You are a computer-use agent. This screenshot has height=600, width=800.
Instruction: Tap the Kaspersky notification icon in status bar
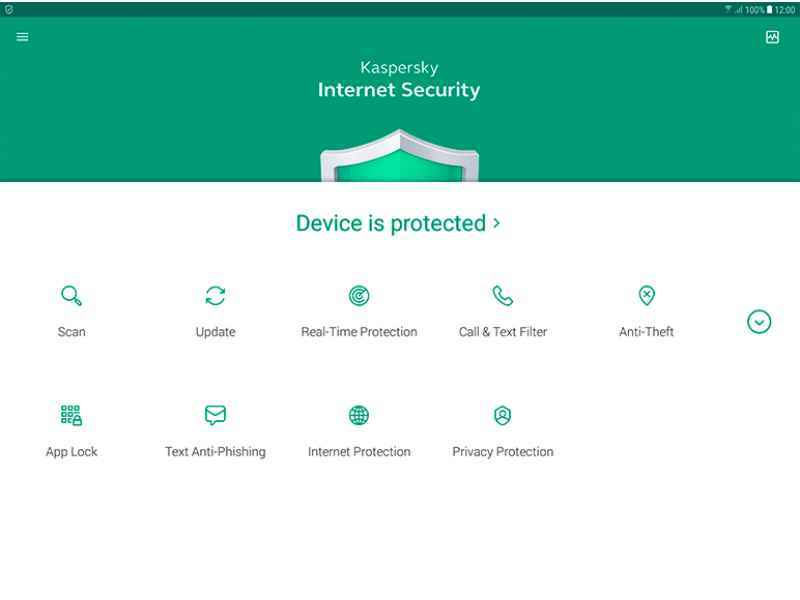(9, 9)
